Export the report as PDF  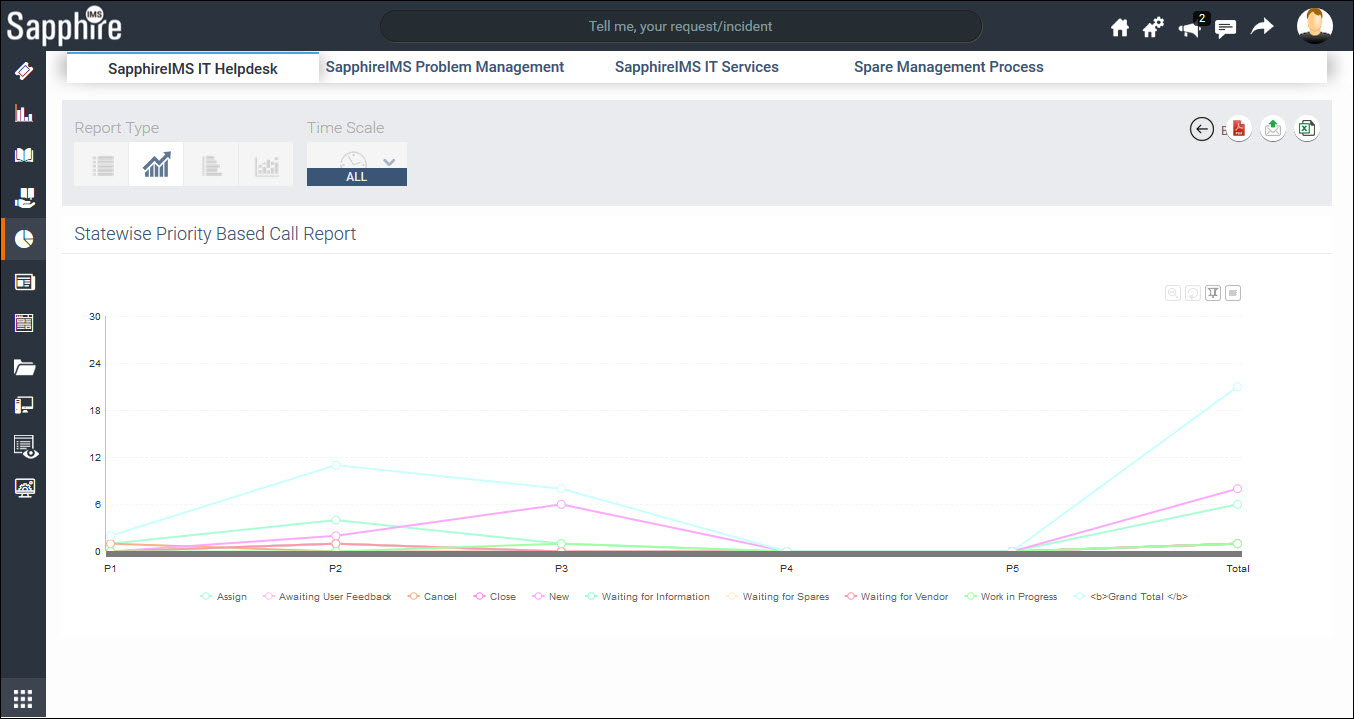click(1238, 128)
